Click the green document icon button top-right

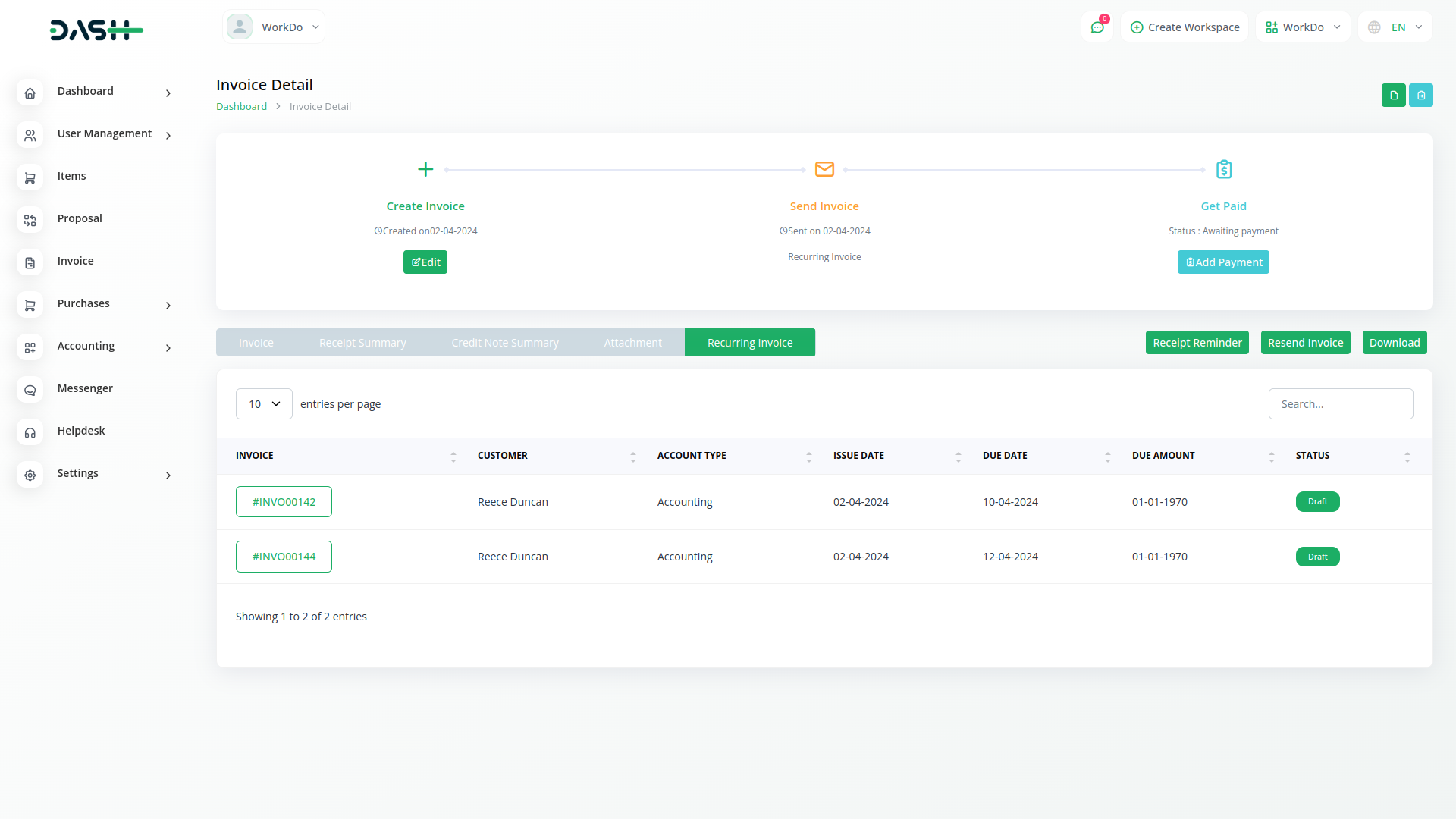tap(1393, 96)
